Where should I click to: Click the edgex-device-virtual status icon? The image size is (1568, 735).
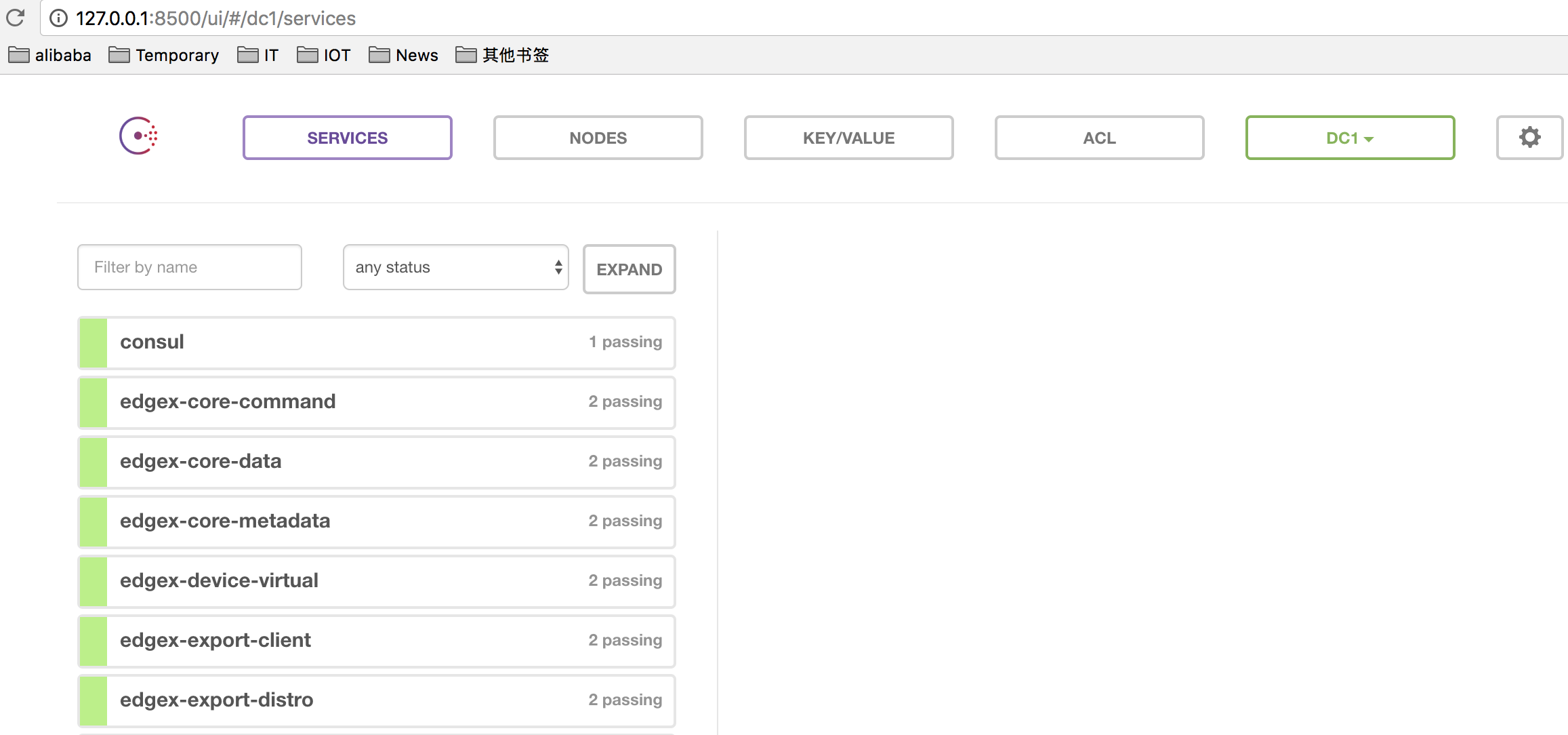click(x=93, y=581)
